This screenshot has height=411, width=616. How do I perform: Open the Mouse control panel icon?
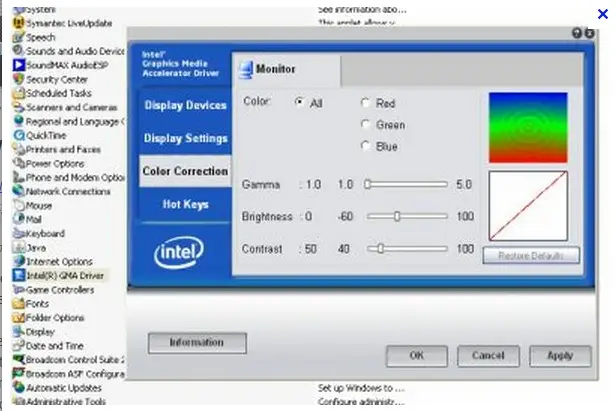tap(18, 206)
